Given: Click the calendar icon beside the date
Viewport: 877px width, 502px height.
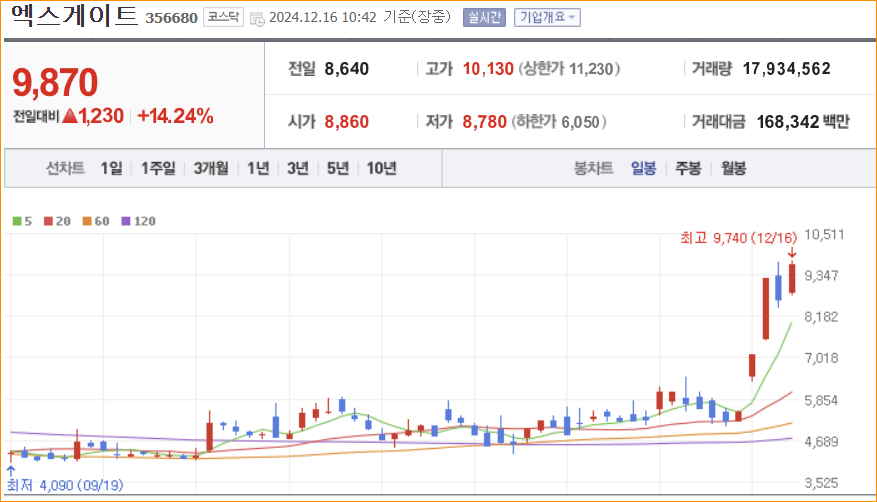Looking at the screenshot, I should click(257, 19).
